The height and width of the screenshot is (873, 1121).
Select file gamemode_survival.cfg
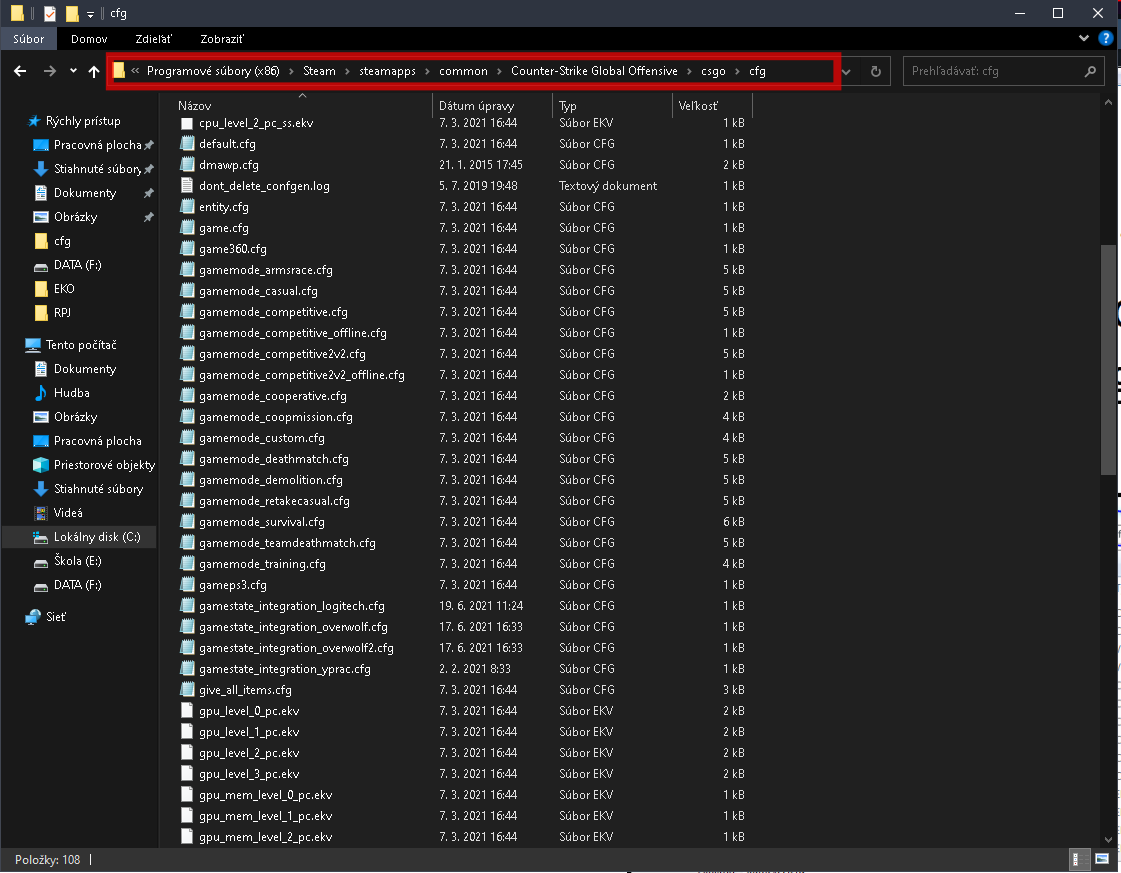point(262,522)
